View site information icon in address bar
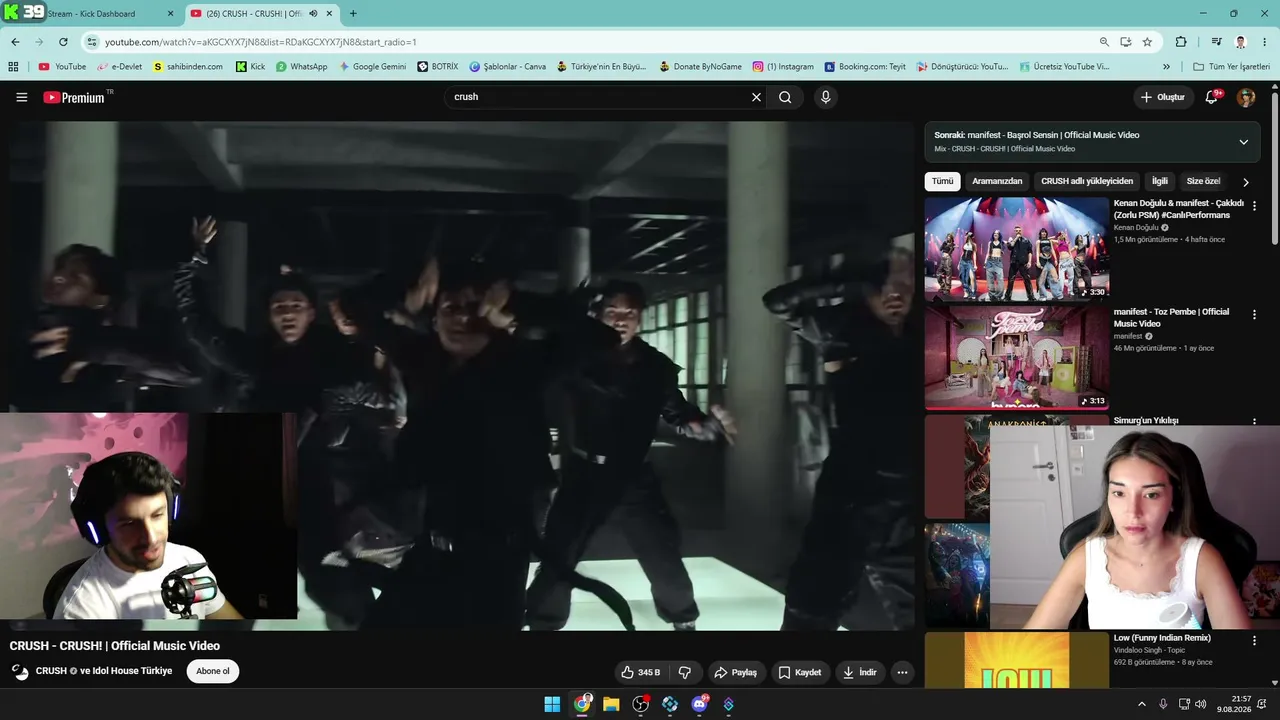This screenshot has width=1280, height=720. (x=92, y=42)
